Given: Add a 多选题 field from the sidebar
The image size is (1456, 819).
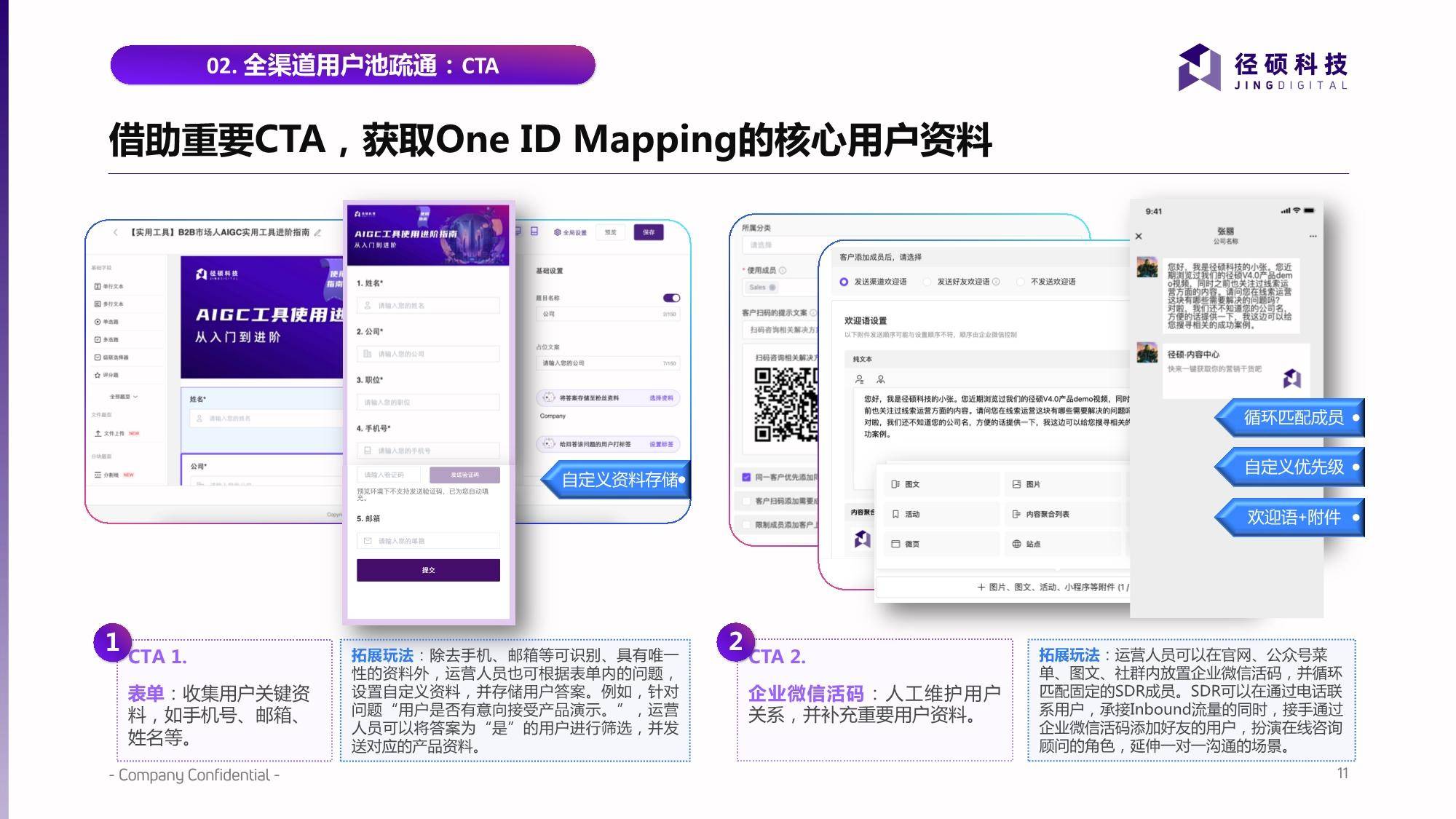Looking at the screenshot, I should point(107,339).
